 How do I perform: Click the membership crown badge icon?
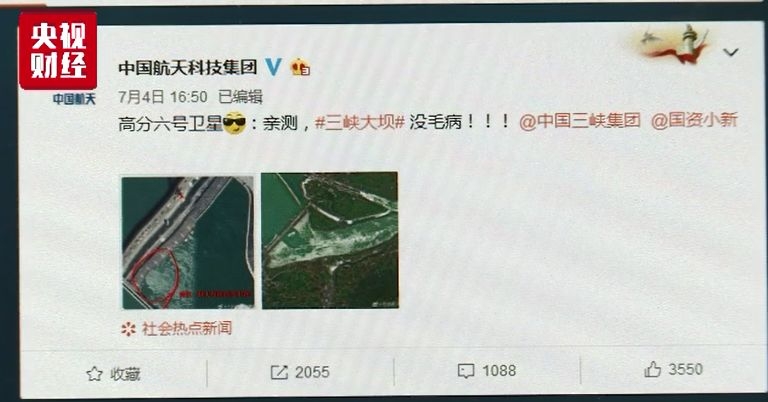point(300,67)
